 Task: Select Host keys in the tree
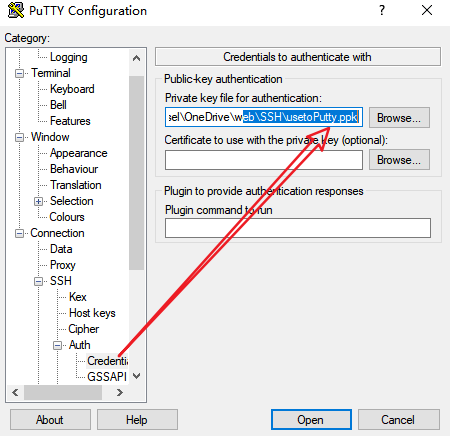(92, 313)
